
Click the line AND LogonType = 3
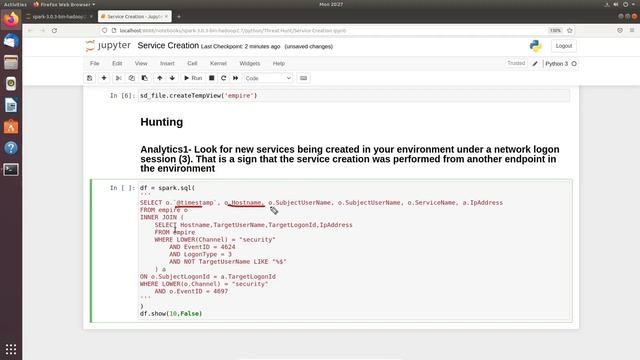point(200,254)
